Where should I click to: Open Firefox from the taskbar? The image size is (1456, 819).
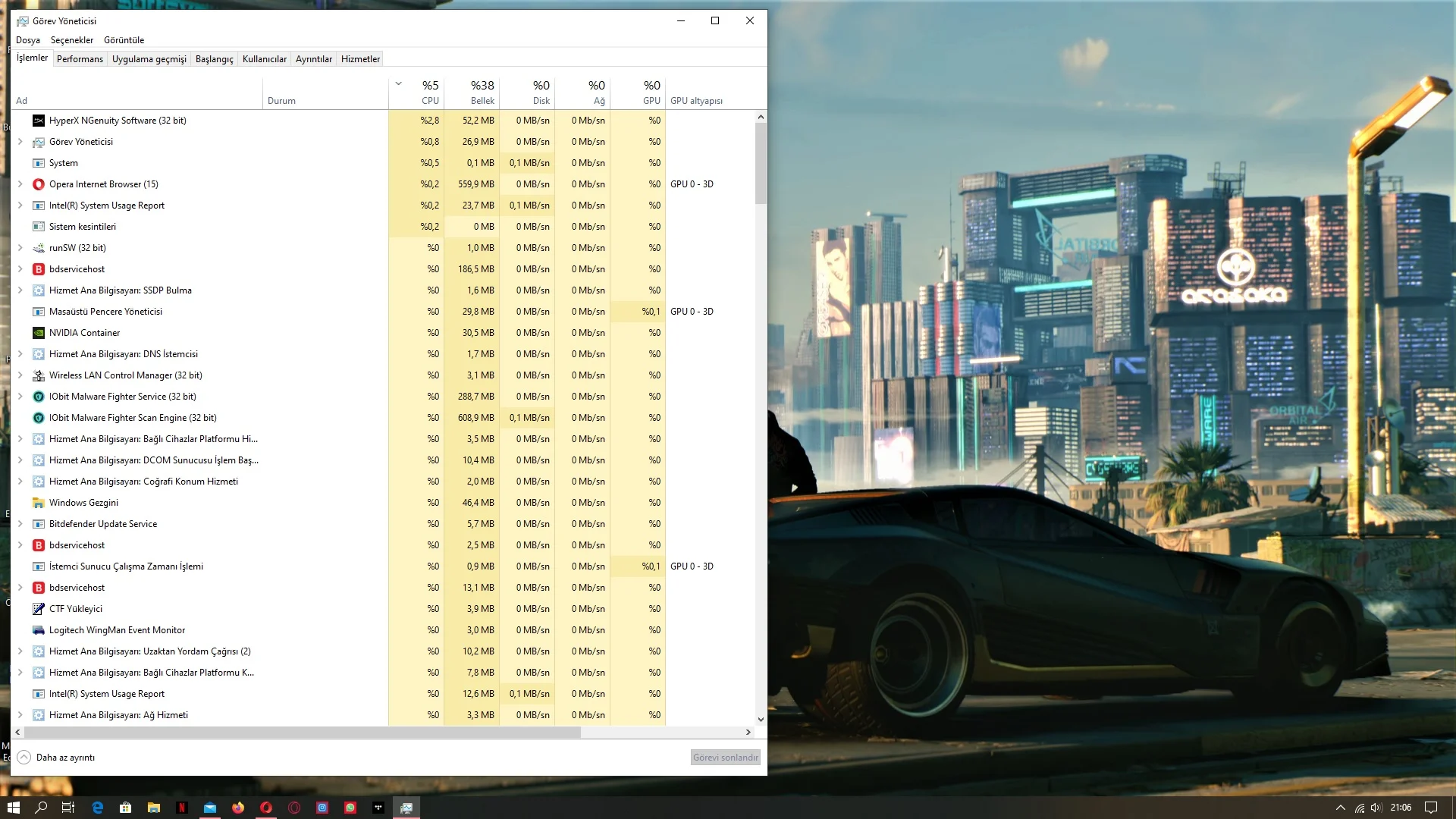coord(238,808)
